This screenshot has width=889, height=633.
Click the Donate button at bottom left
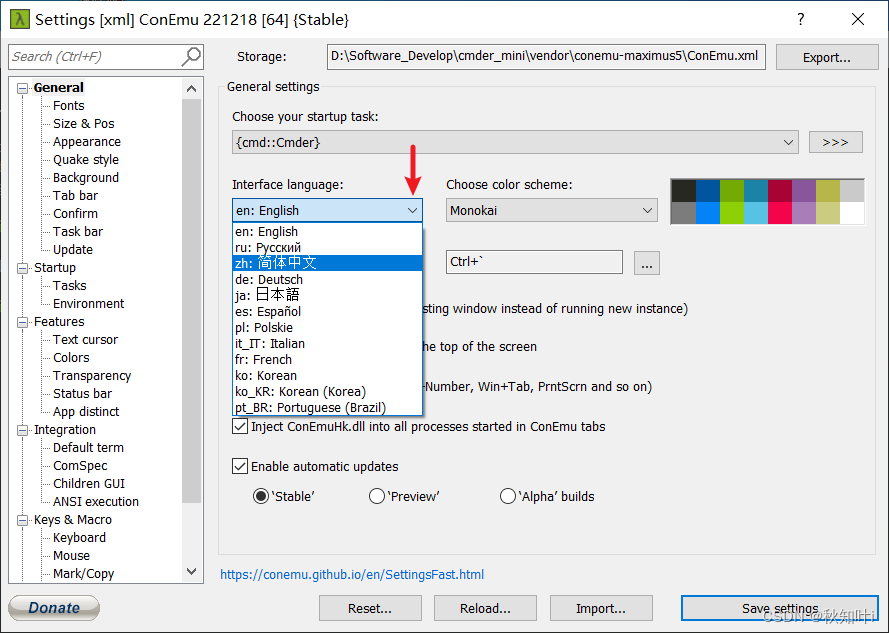(53, 607)
